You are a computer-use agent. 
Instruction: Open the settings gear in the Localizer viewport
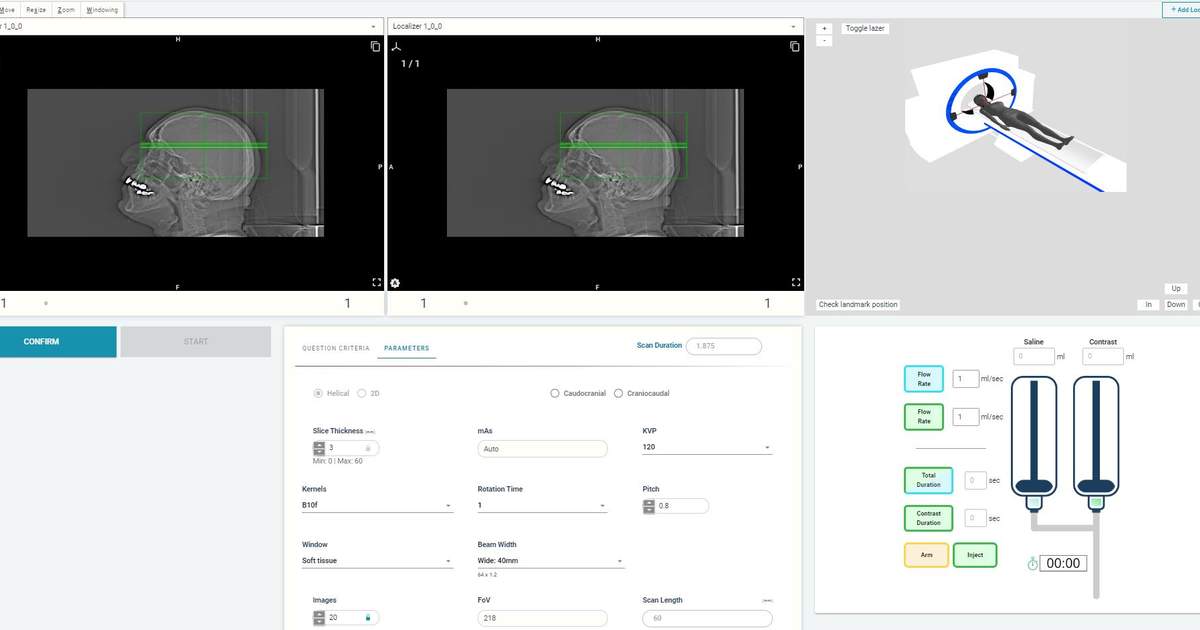tap(394, 283)
